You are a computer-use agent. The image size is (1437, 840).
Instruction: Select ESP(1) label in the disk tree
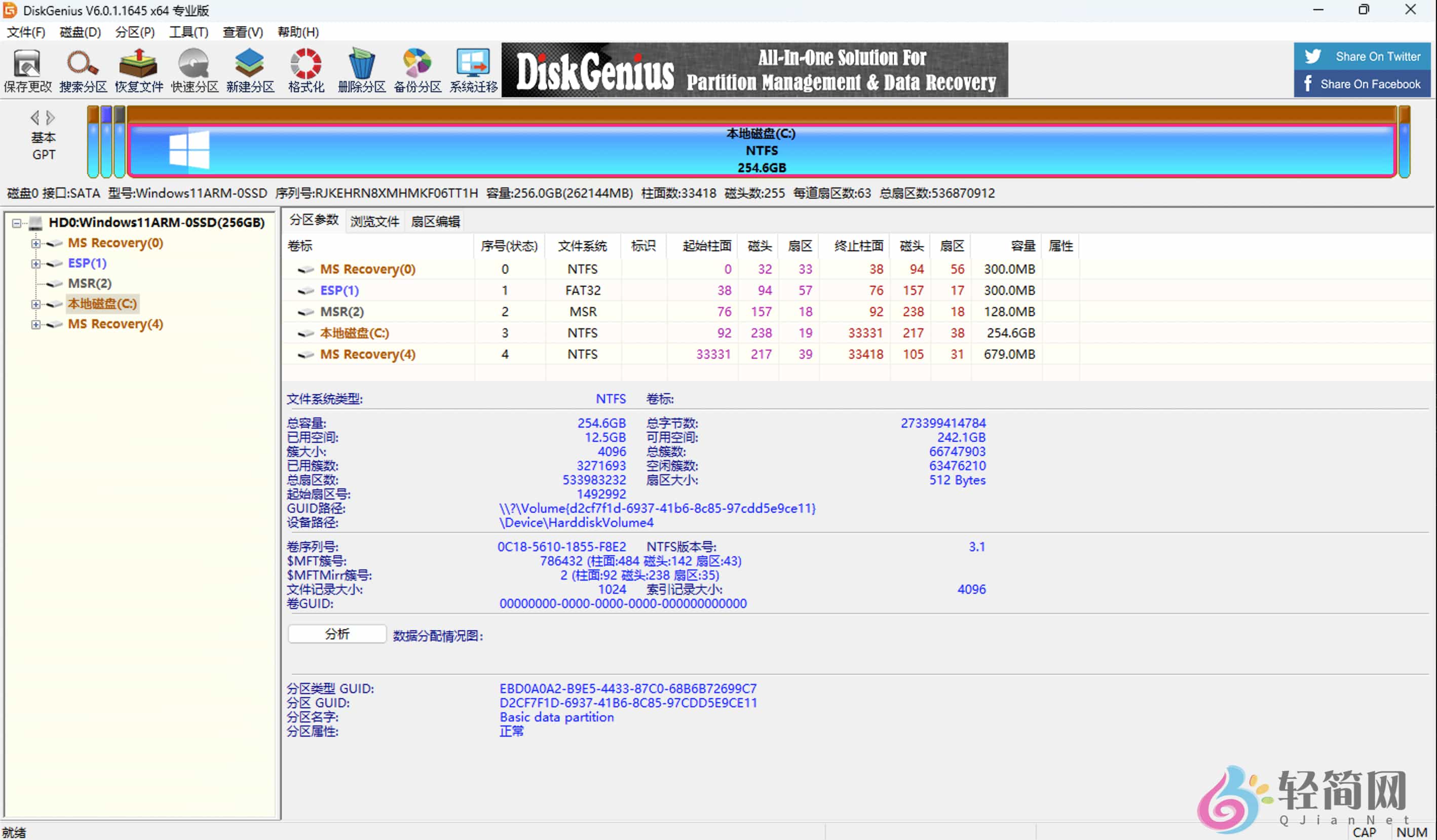point(87,263)
